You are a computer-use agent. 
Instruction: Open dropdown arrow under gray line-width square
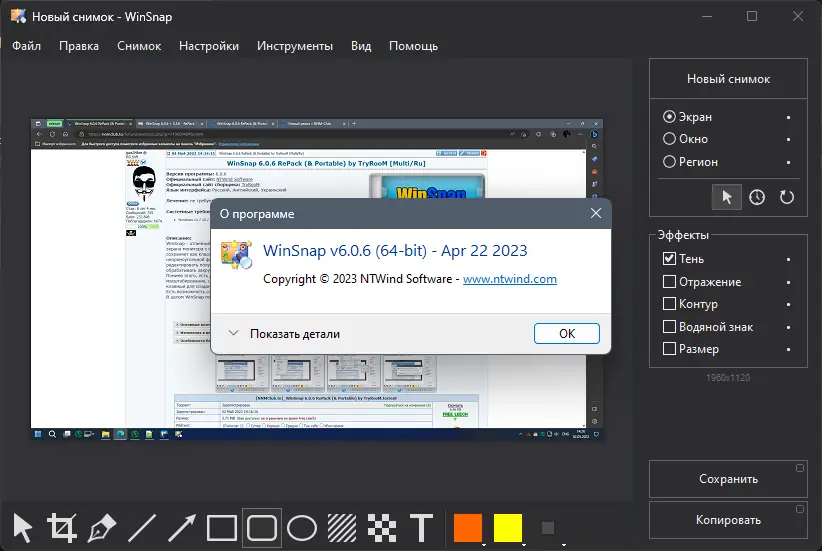tap(564, 545)
